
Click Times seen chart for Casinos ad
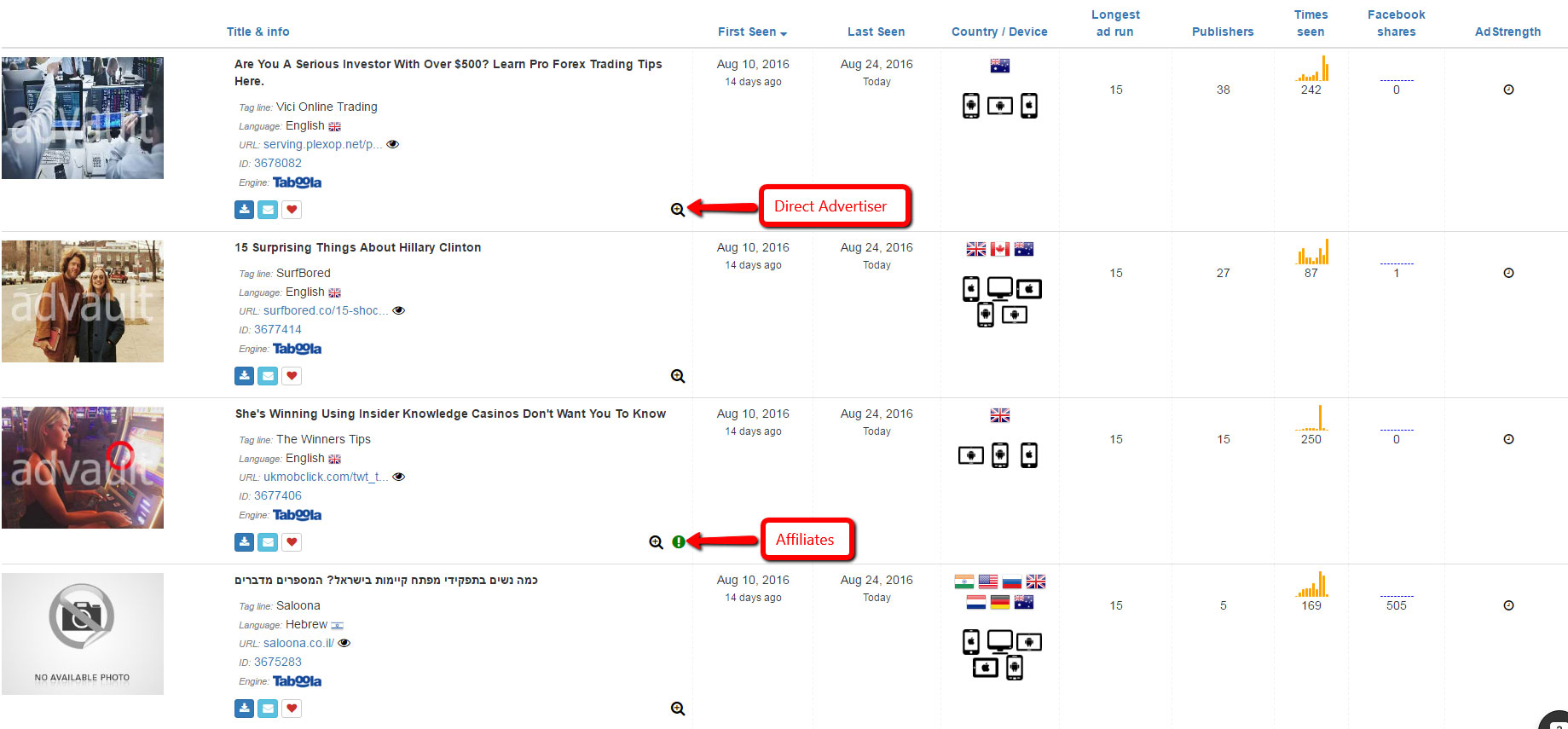(x=1311, y=418)
